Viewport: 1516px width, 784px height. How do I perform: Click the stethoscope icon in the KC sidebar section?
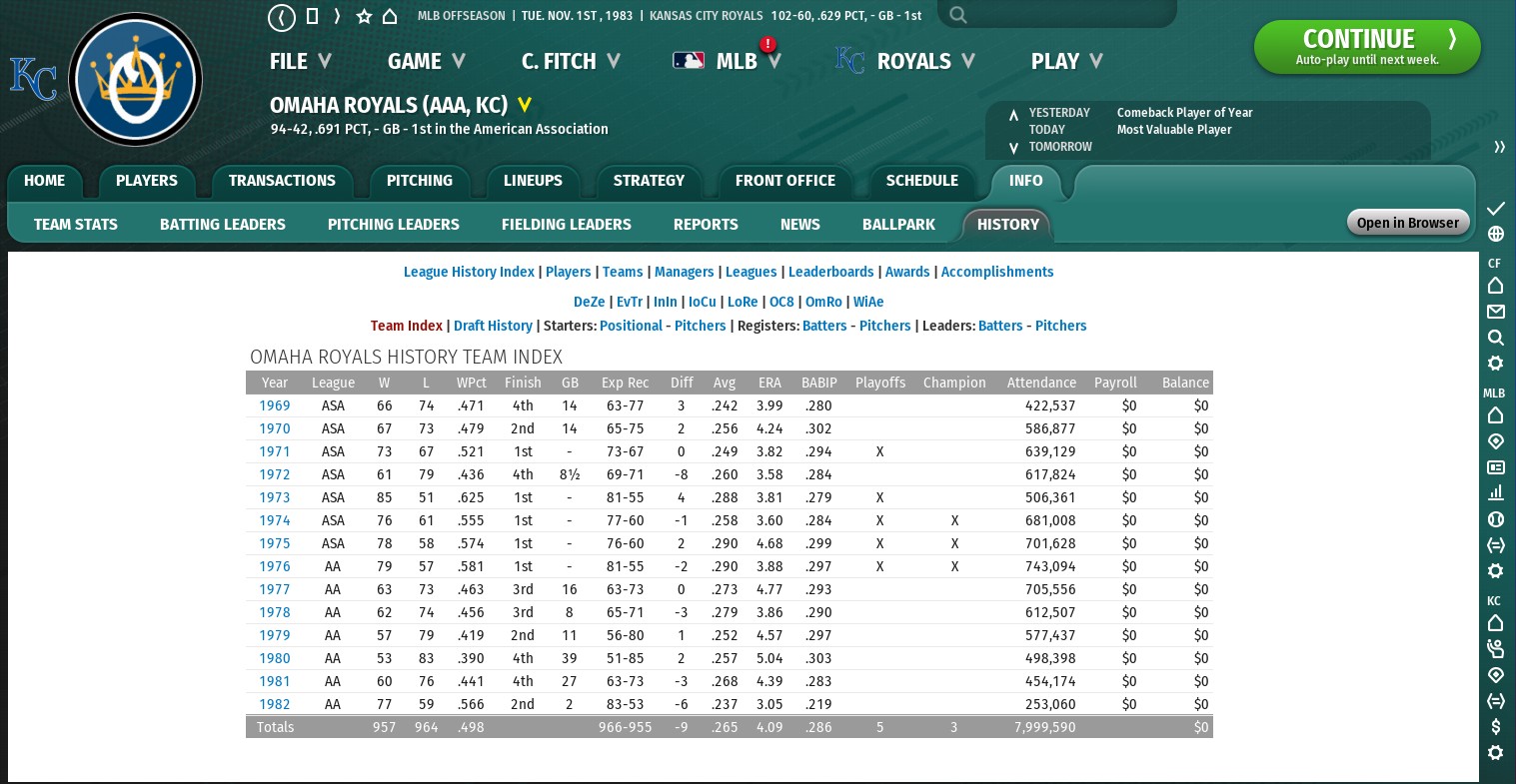pyautogui.click(x=1495, y=649)
